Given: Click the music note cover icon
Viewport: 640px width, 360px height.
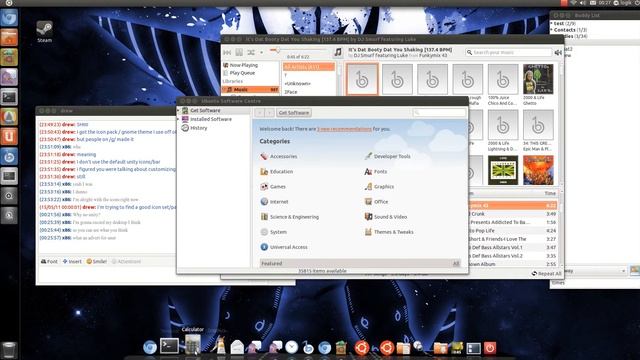Looking at the screenshot, I should (338, 52).
